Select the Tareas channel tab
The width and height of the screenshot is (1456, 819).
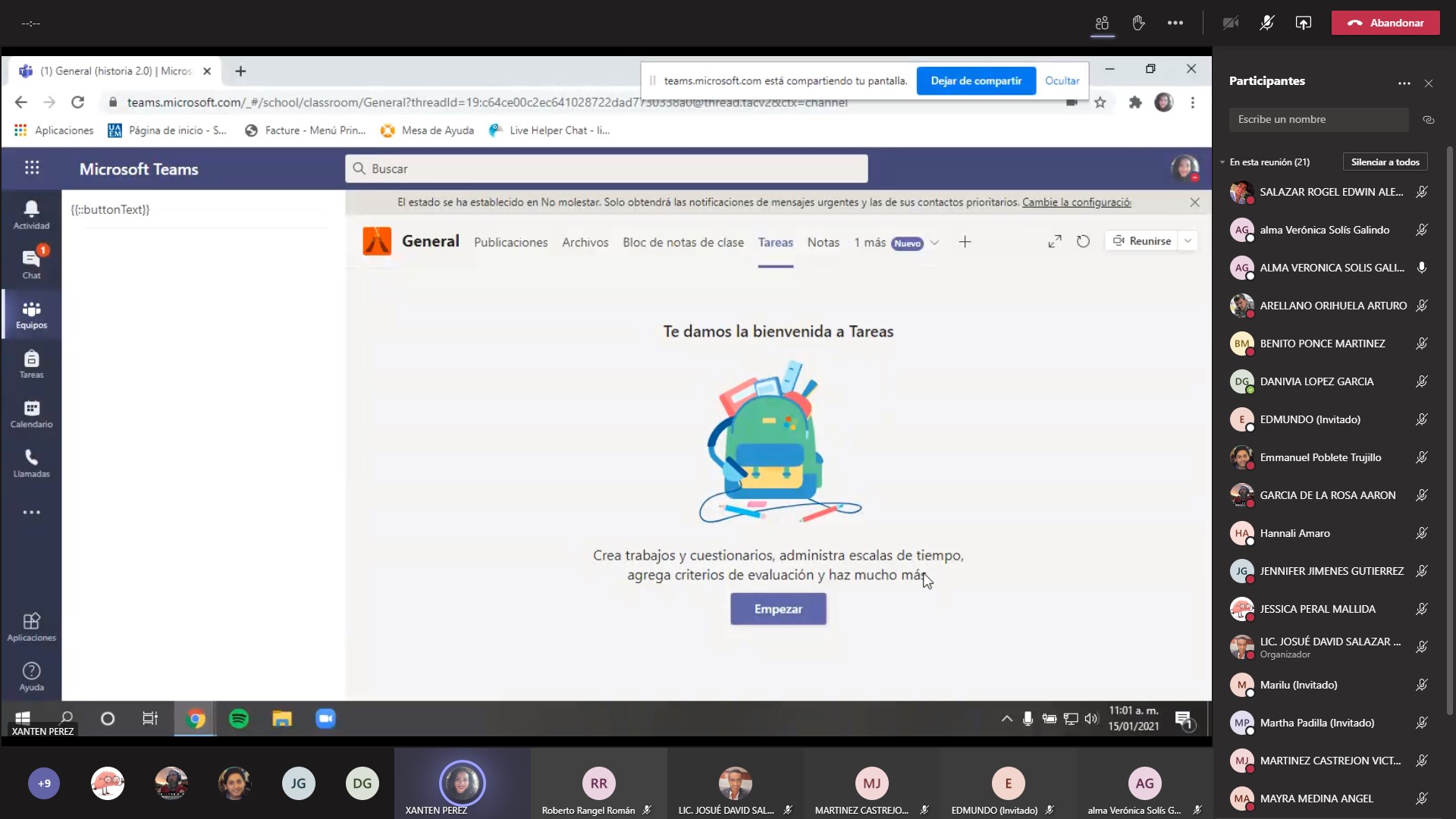[x=775, y=243]
